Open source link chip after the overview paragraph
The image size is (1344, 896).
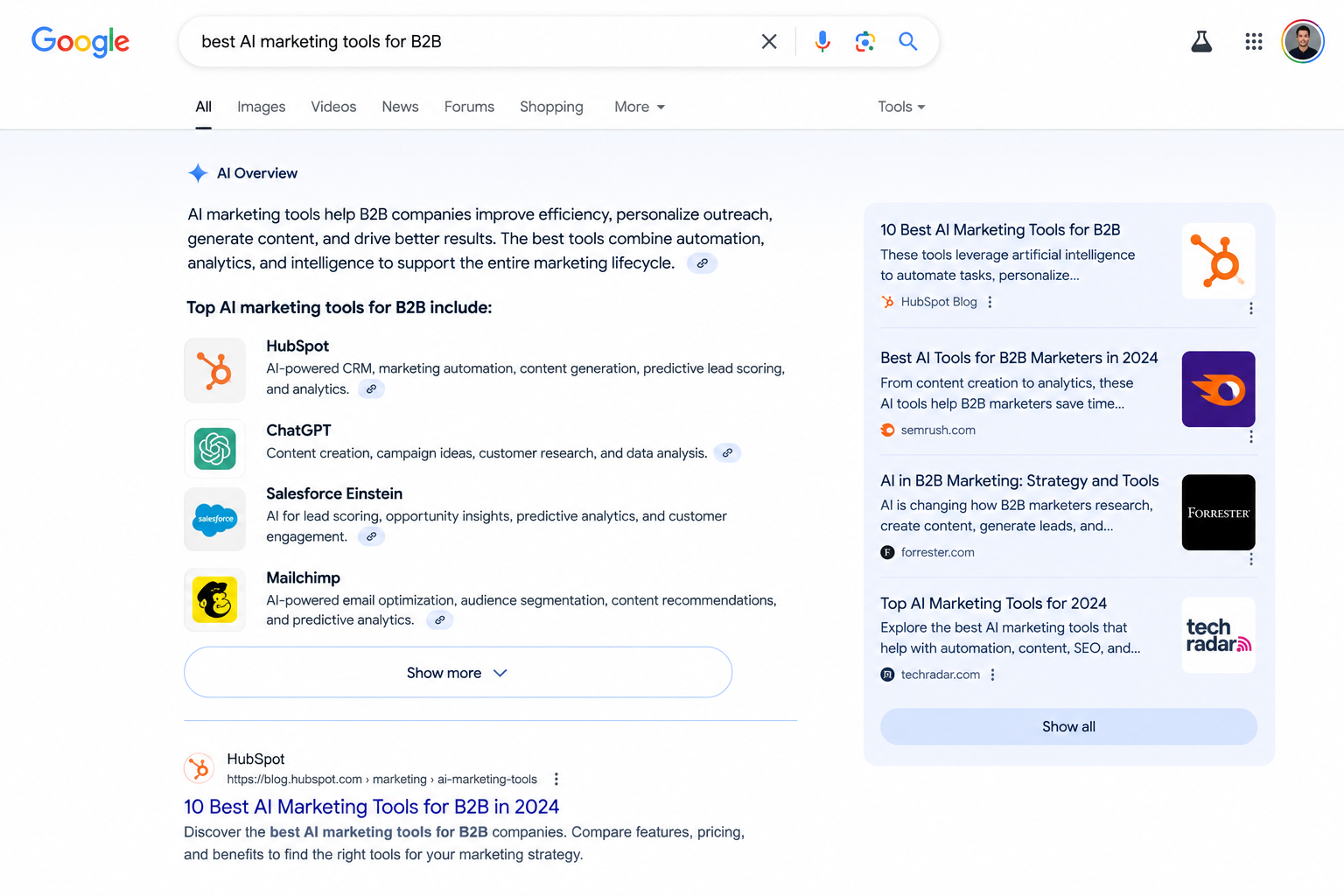point(702,263)
